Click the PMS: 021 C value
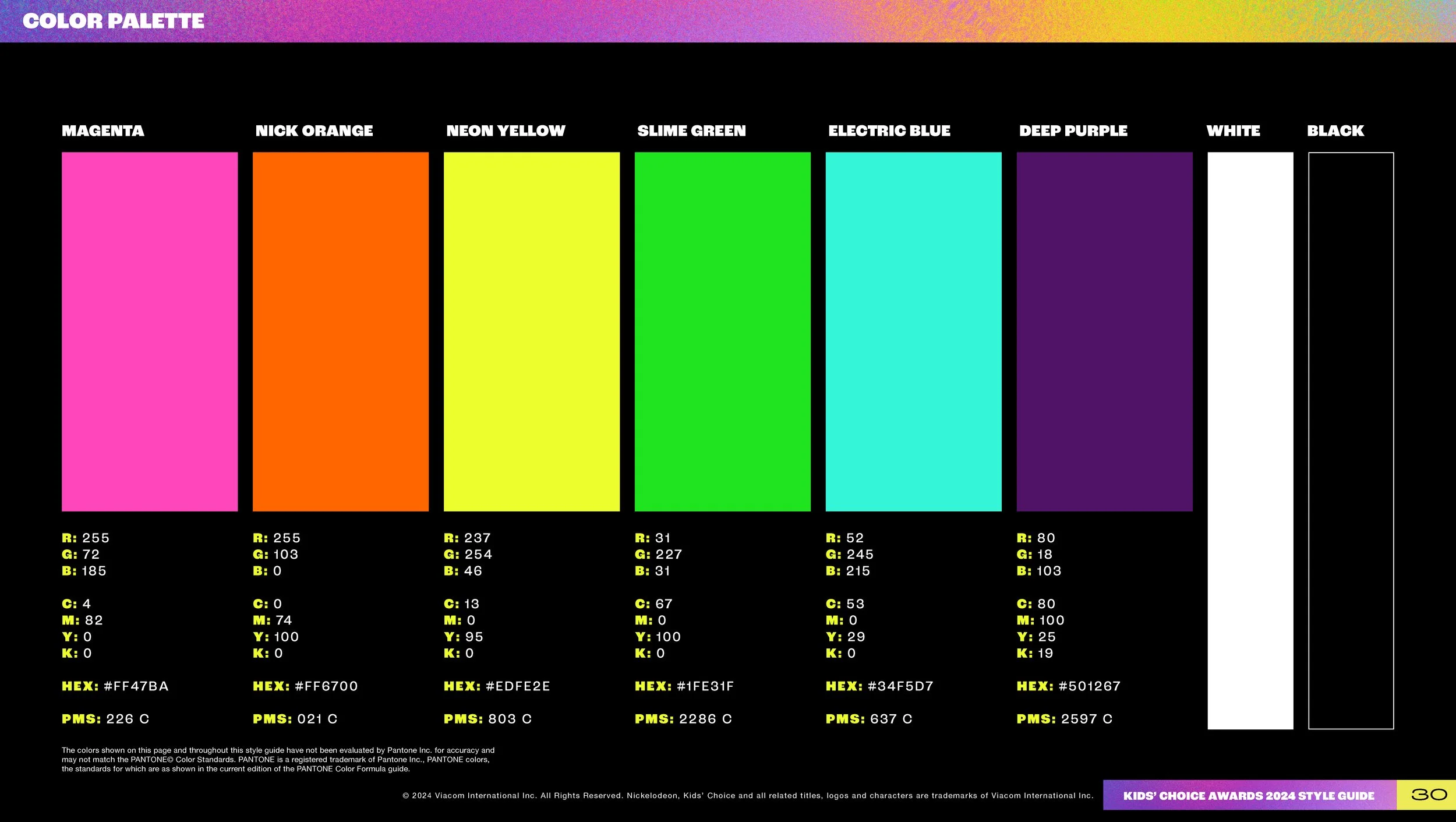The height and width of the screenshot is (822, 1456). 296,719
